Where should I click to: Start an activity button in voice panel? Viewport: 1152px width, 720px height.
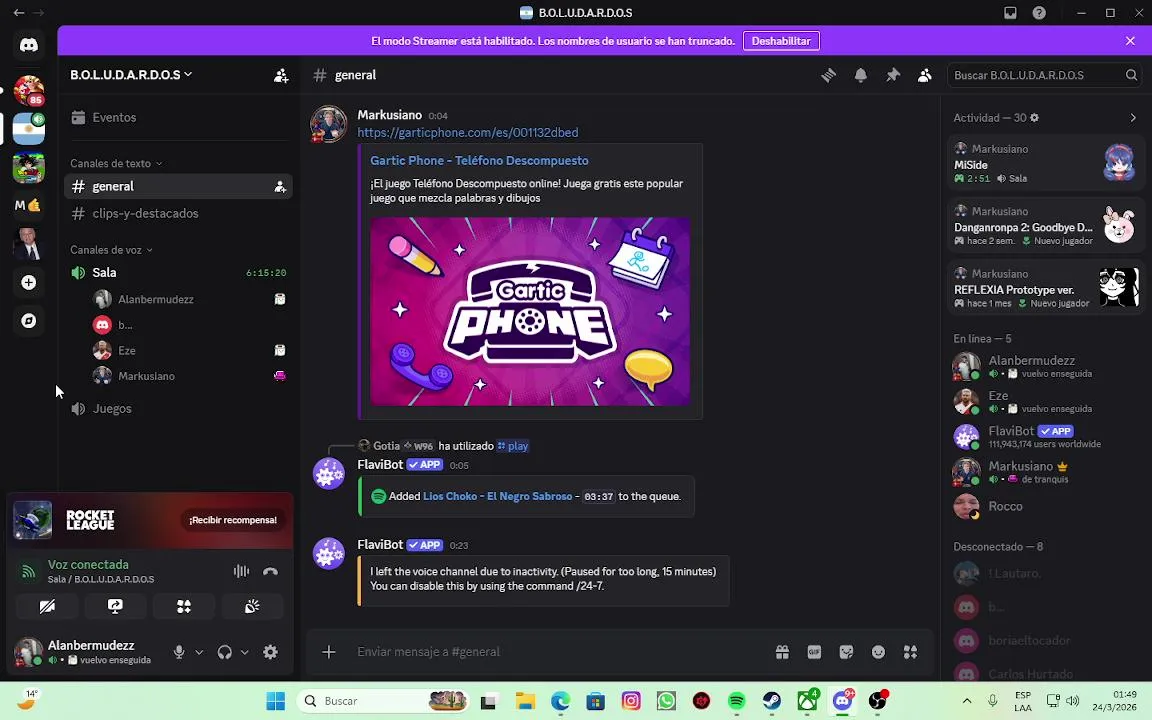coord(184,606)
